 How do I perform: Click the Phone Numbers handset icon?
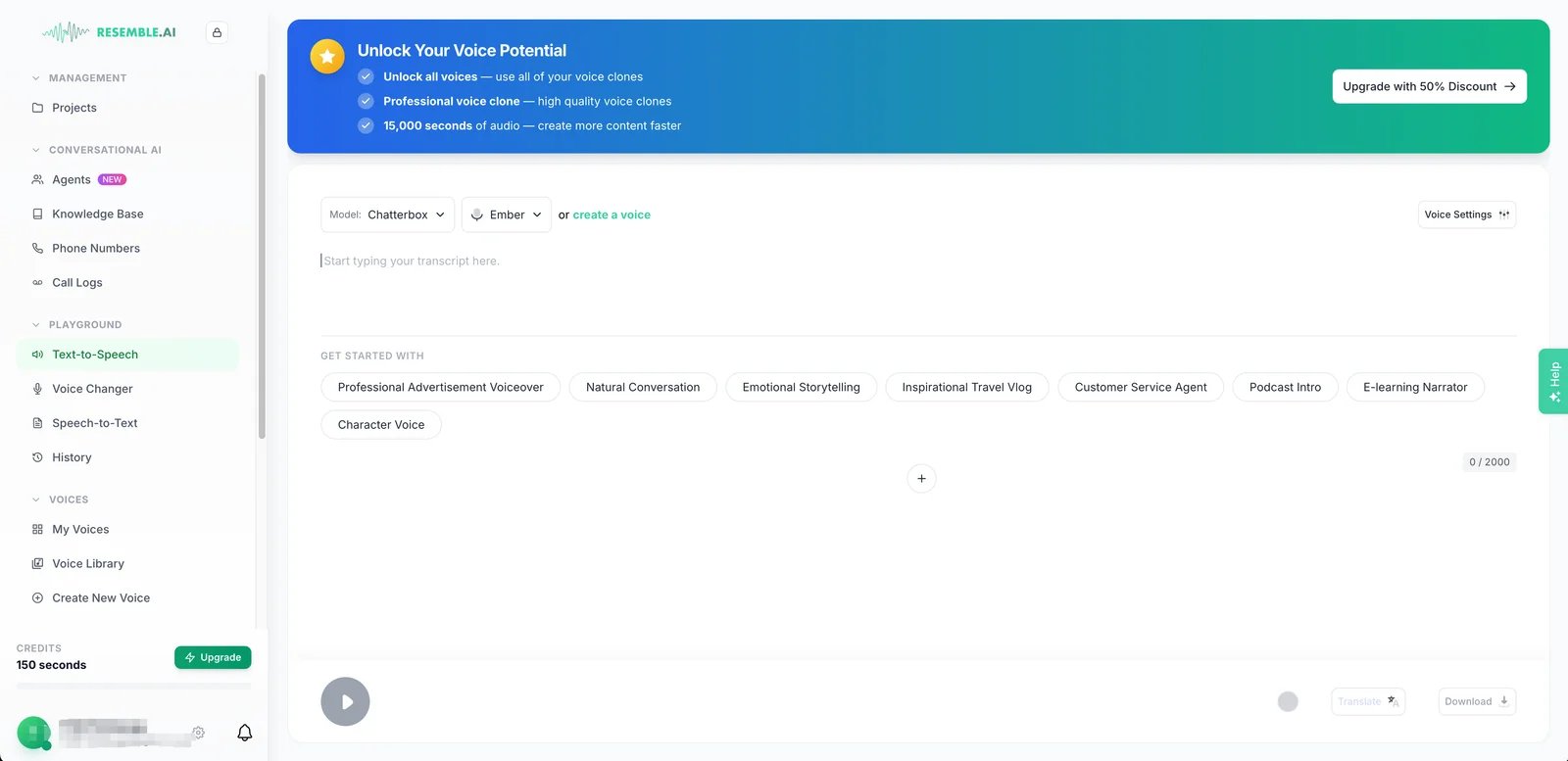tap(37, 249)
